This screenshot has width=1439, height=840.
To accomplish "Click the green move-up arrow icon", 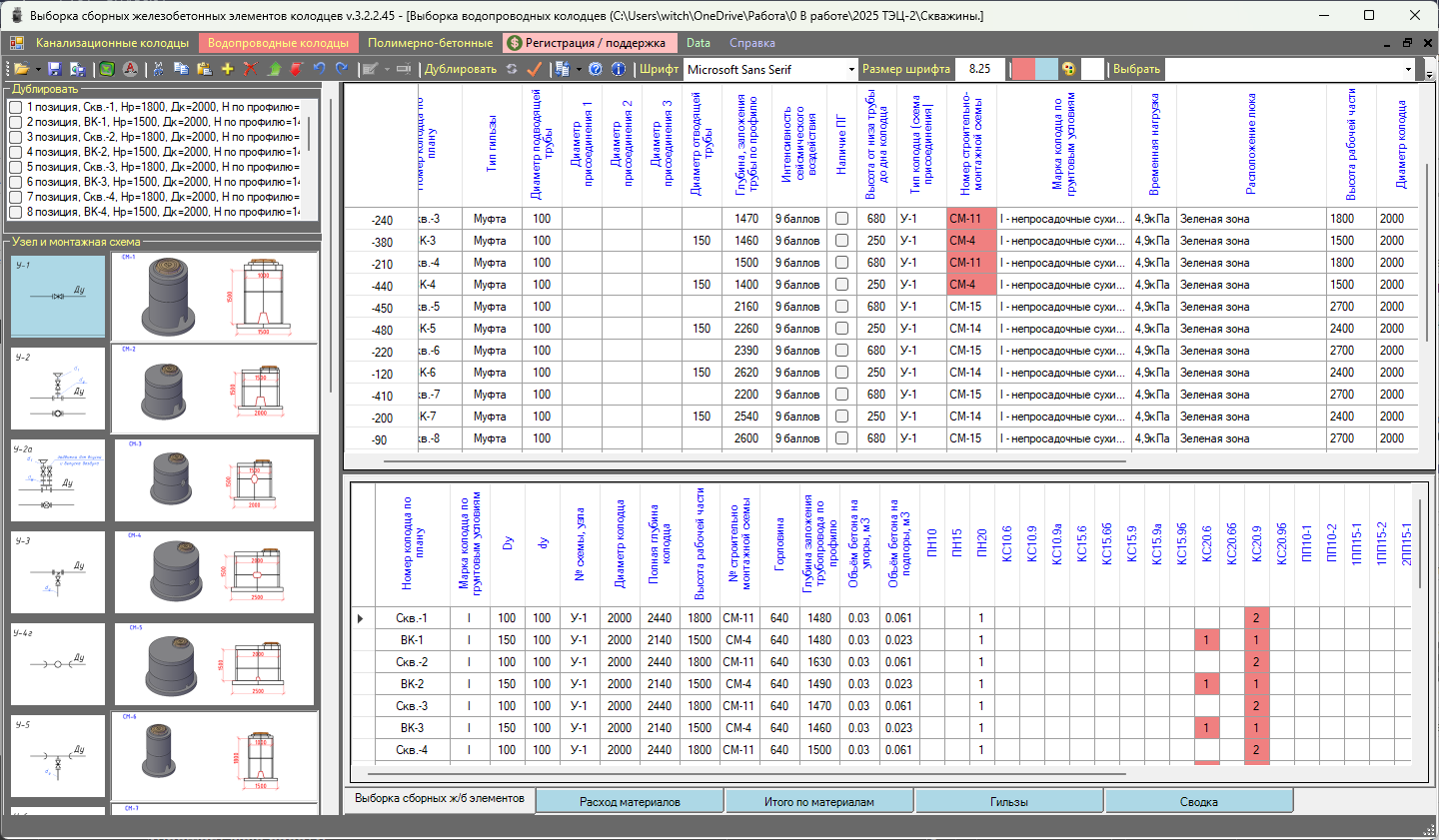I will tap(274, 69).
